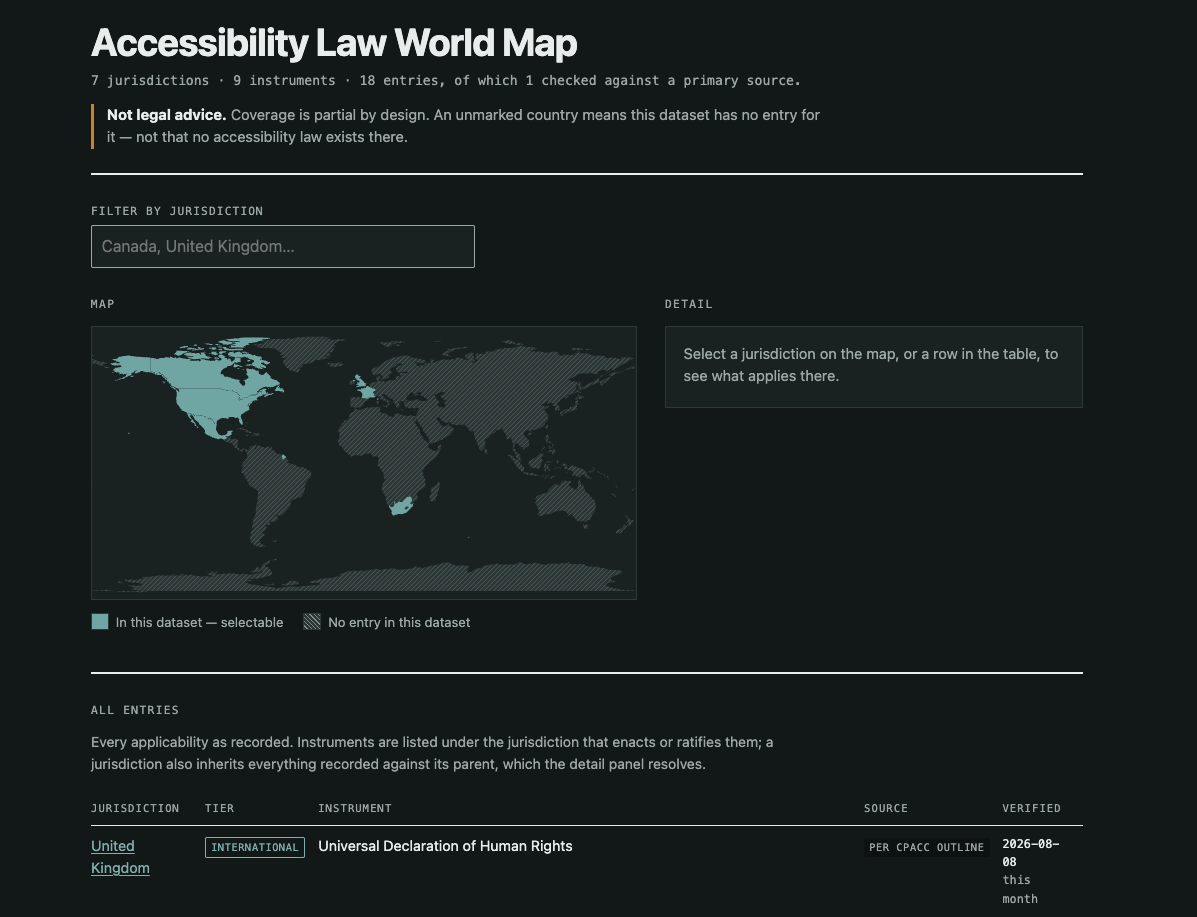Click the 'Accessibility Law World Map' heading

pos(334,43)
